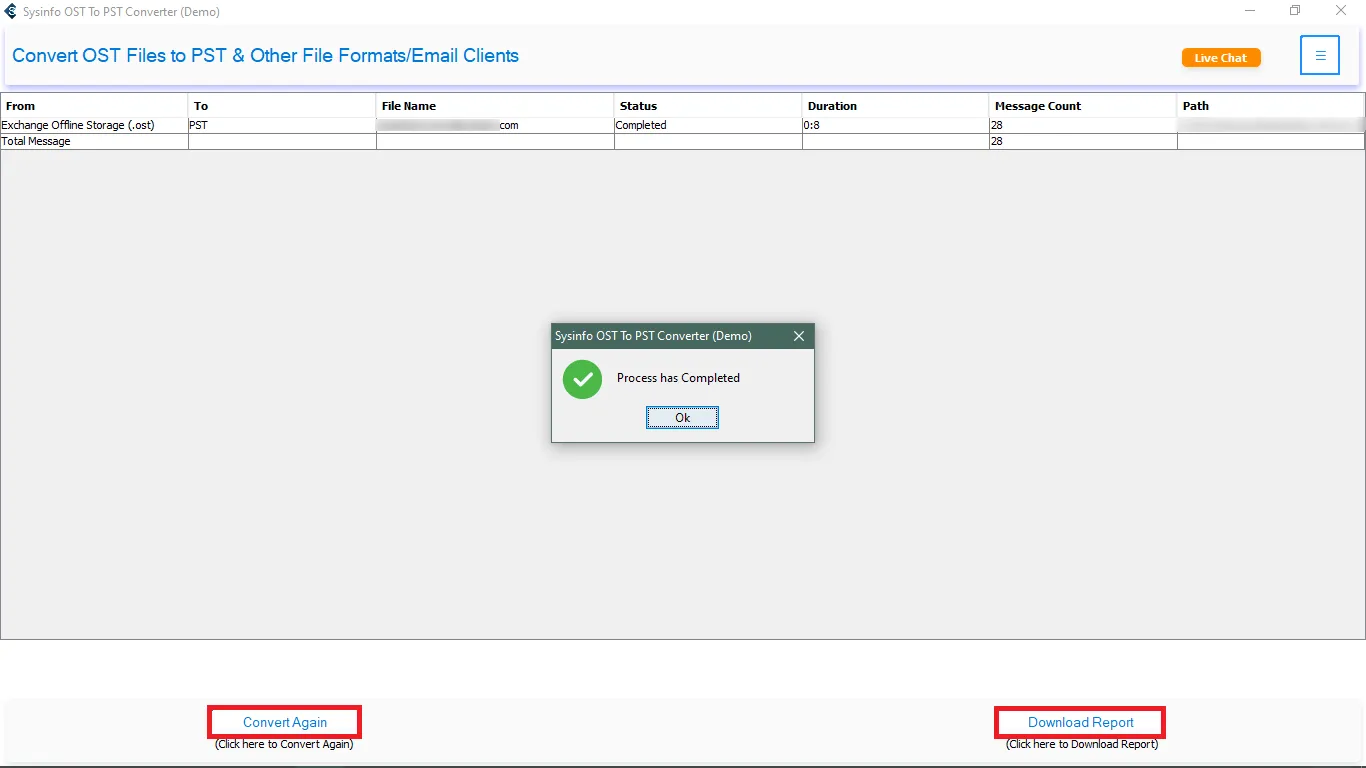Click Download Report button

pos(1081,722)
